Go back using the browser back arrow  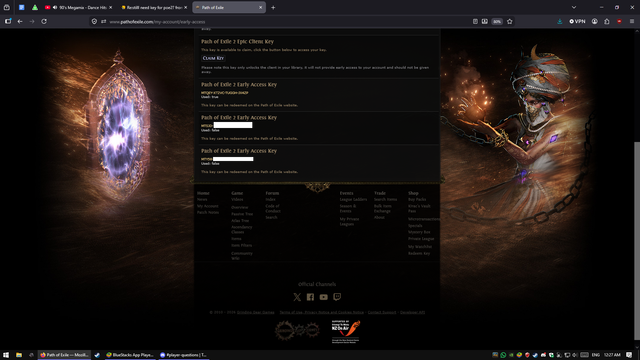pos(20,21)
